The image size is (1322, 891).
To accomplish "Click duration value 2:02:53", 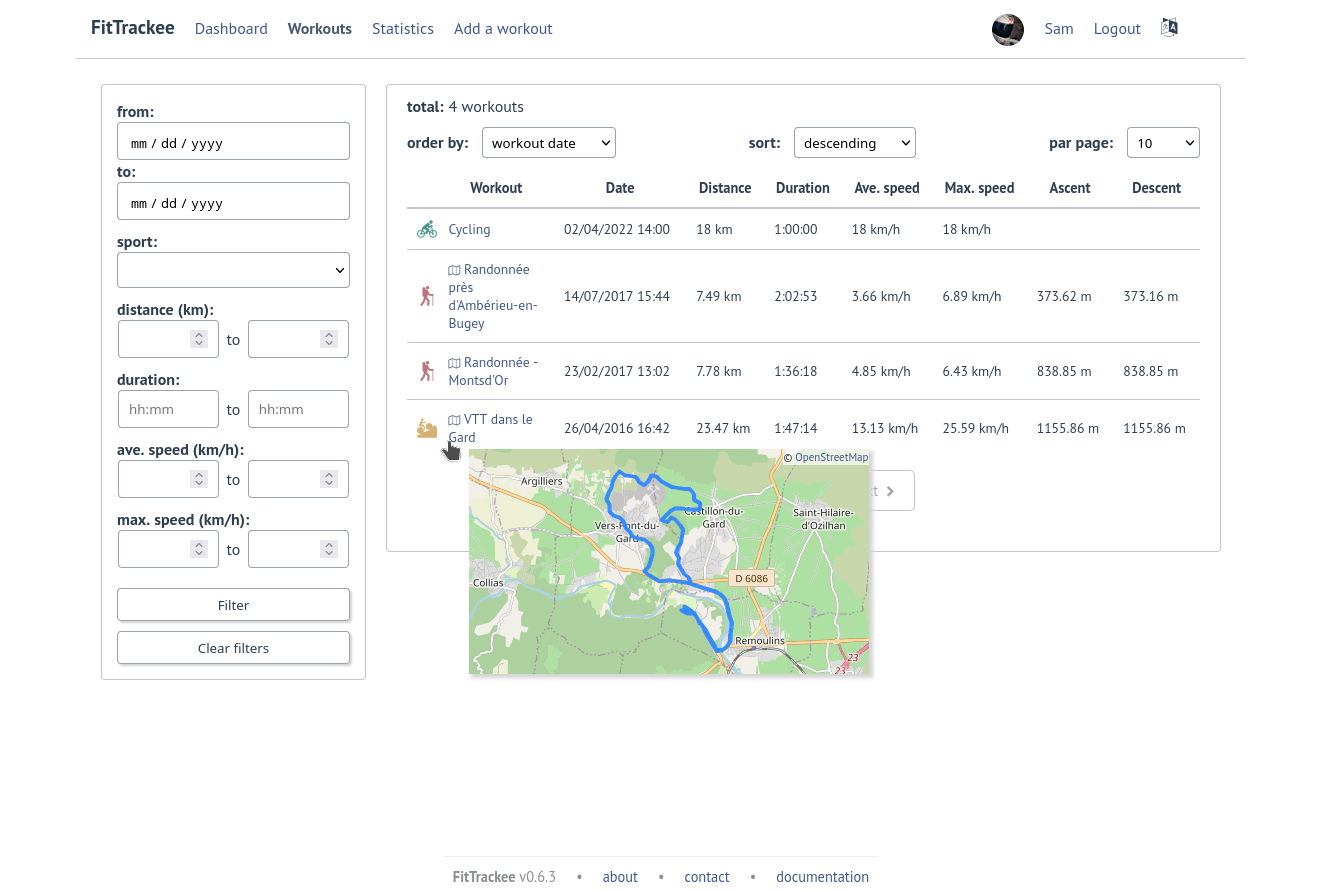I will [x=796, y=296].
